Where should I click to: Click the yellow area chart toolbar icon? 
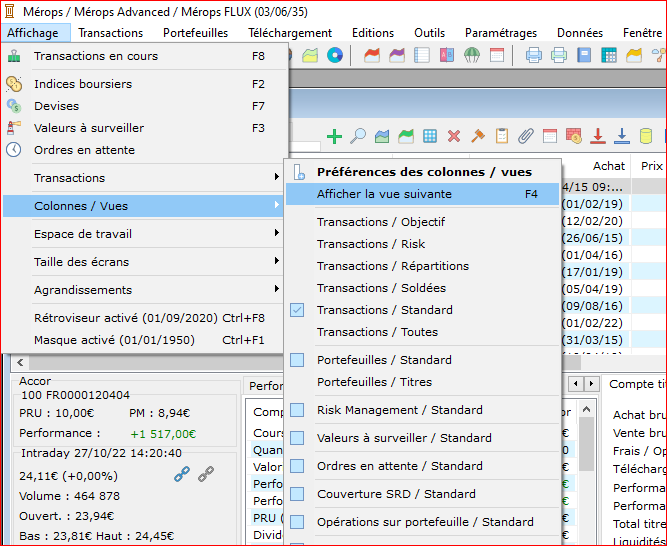(634, 56)
